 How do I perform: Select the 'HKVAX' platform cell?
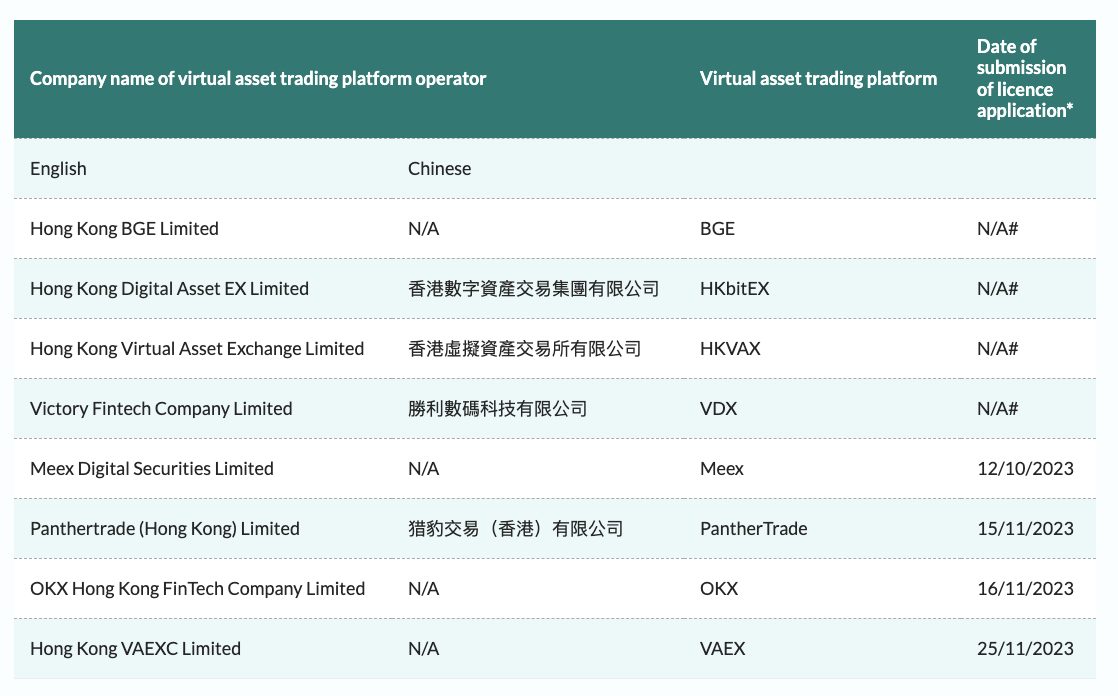coord(730,349)
